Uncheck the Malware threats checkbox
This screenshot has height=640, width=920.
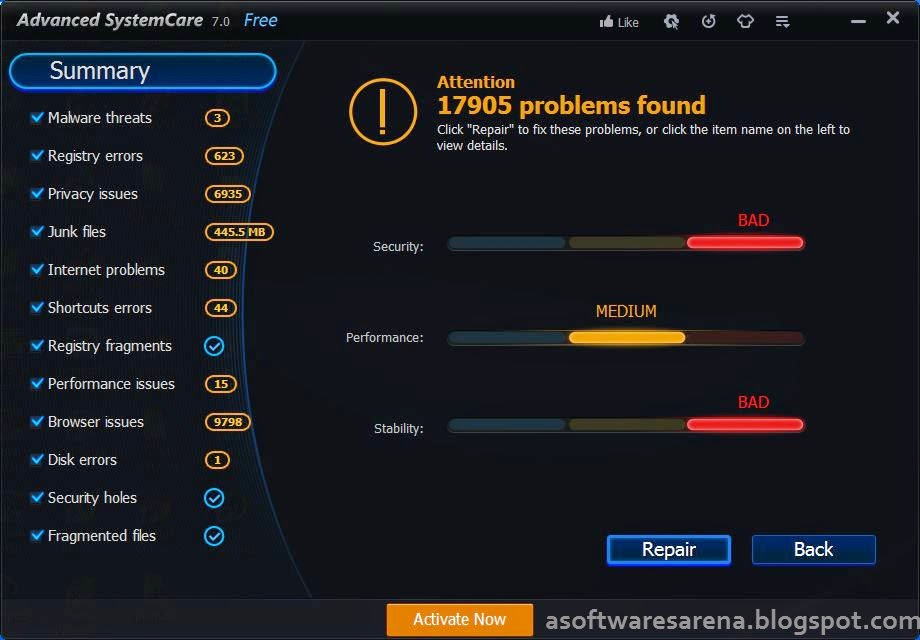pos(37,117)
